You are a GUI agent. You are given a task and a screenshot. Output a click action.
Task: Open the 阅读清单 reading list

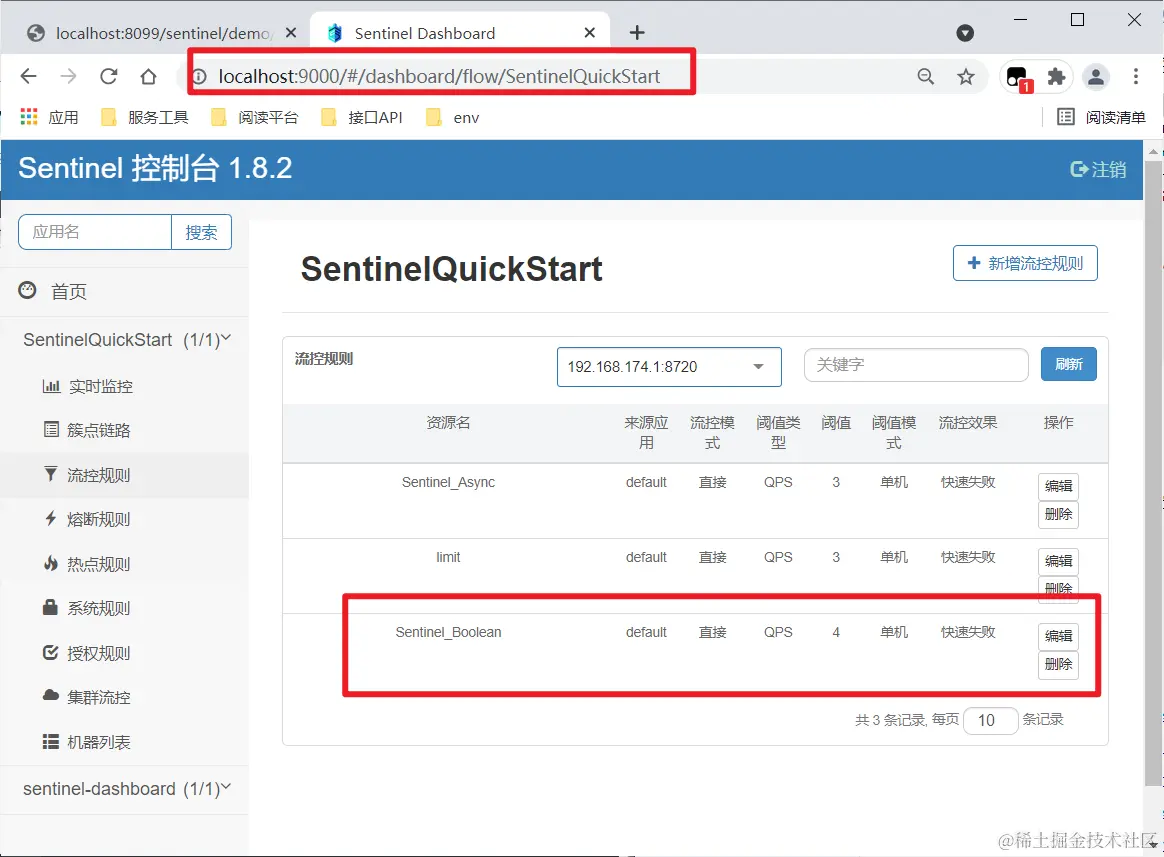pyautogui.click(x=1102, y=117)
